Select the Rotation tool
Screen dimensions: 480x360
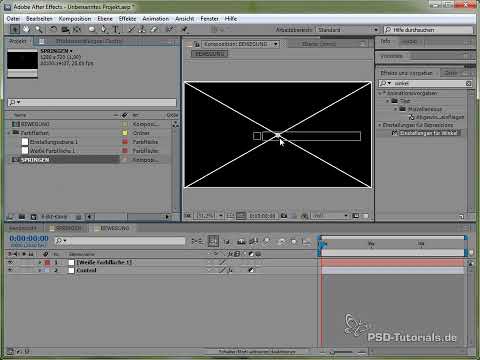(x=53, y=29)
